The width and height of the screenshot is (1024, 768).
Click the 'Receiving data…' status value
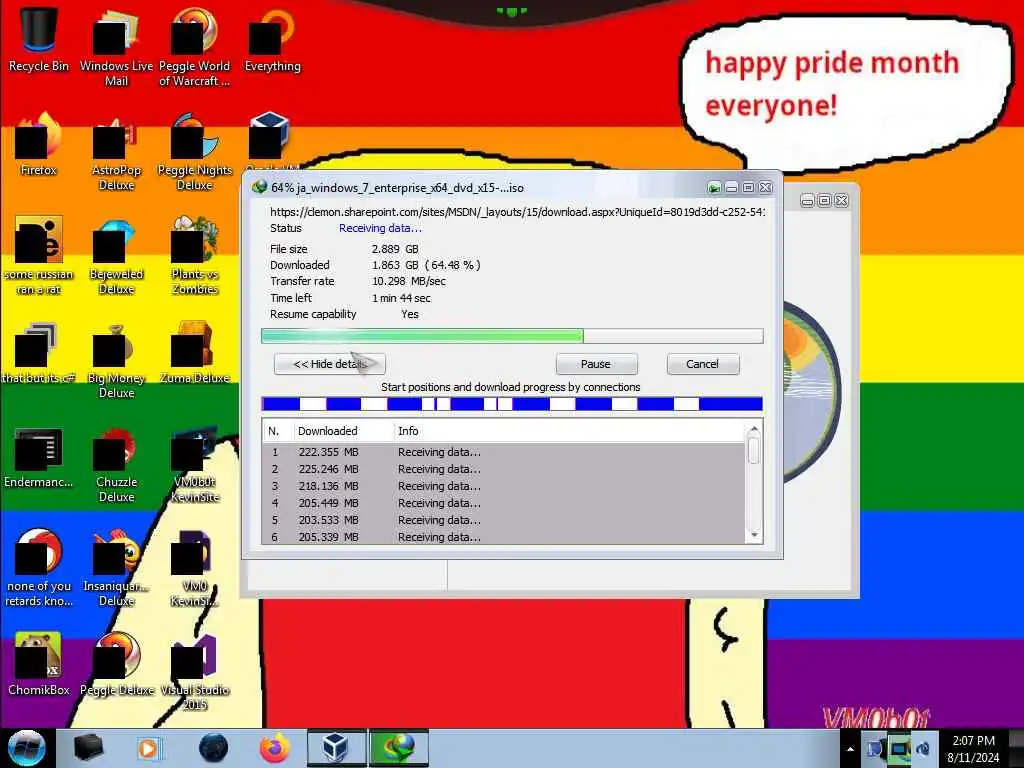point(380,228)
